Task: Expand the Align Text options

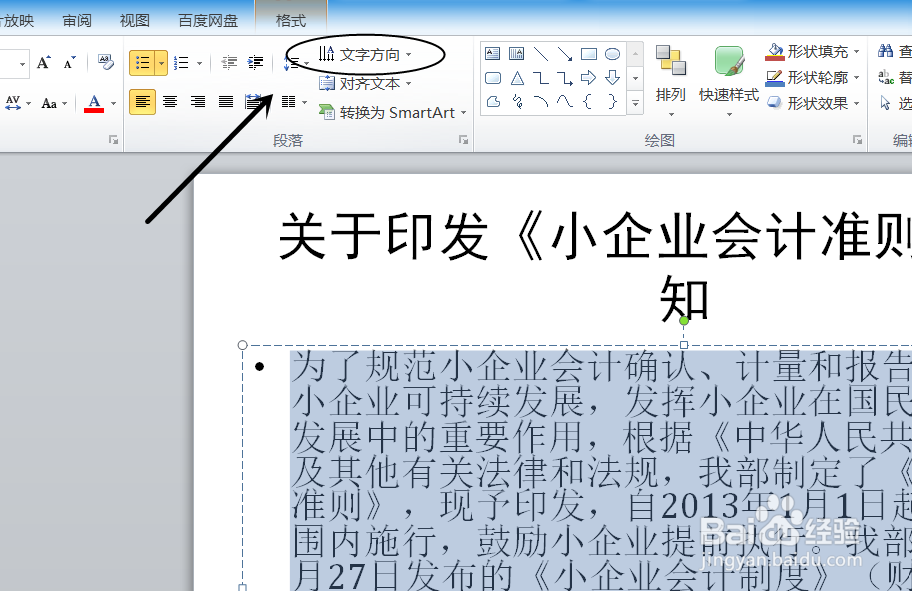Action: pyautogui.click(x=370, y=84)
